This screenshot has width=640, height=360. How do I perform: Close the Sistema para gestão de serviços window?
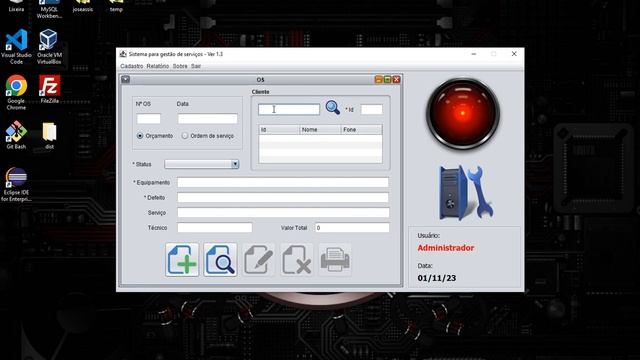coord(514,54)
